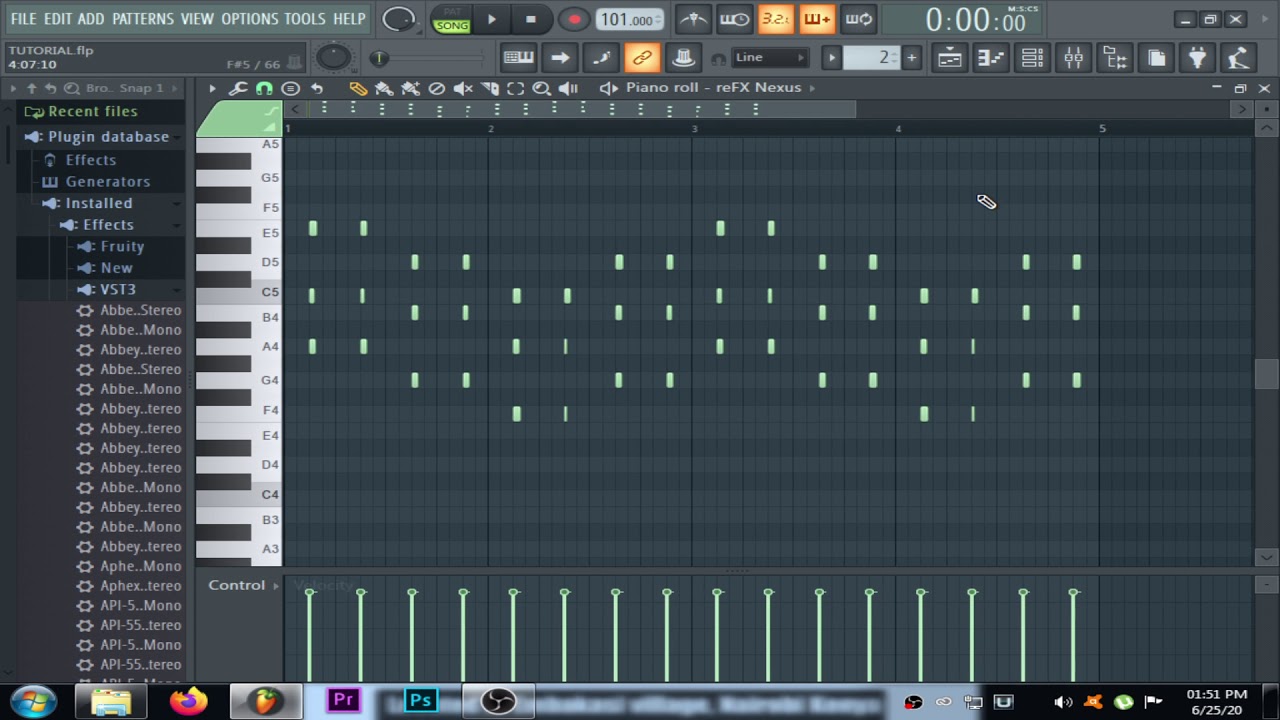Expand the Fruity folder
This screenshot has width=1280, height=720.
pos(122,246)
